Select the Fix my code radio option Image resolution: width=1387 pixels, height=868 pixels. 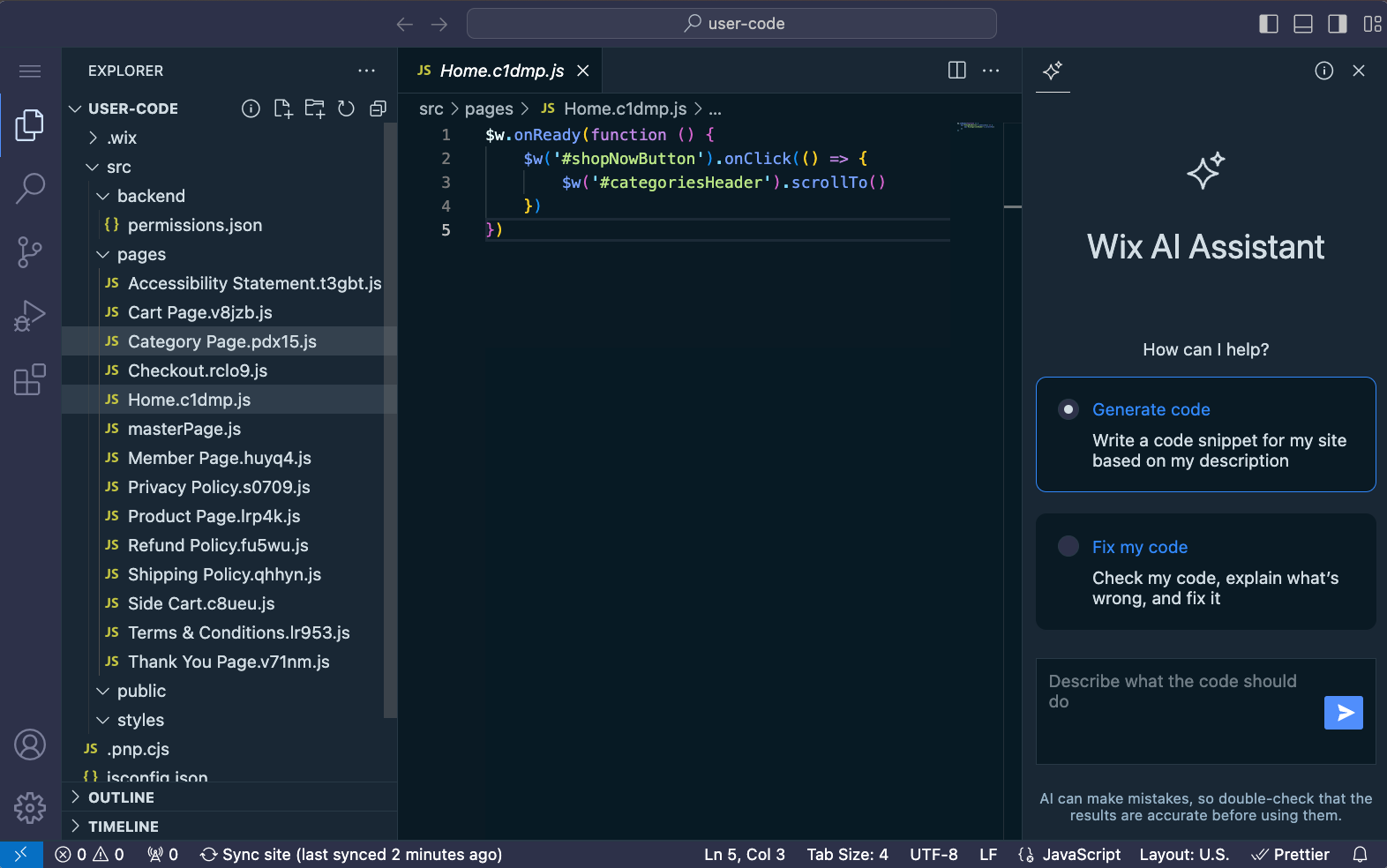1068,546
